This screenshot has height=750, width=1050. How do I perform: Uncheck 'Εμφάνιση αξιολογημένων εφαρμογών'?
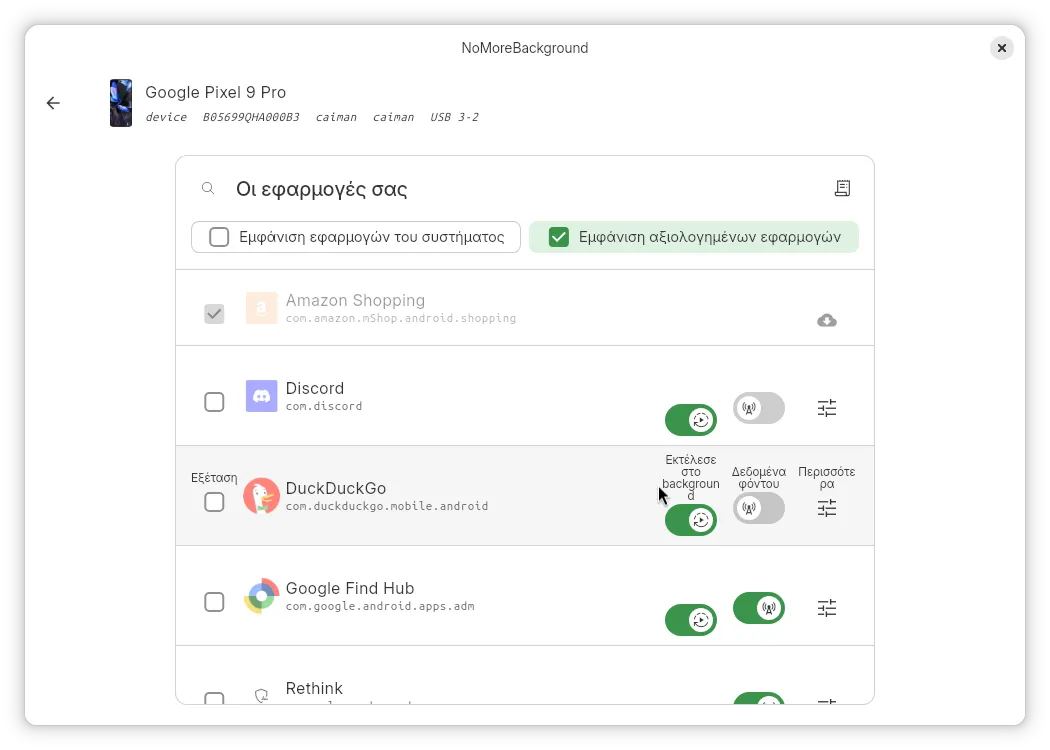pyautogui.click(x=558, y=237)
